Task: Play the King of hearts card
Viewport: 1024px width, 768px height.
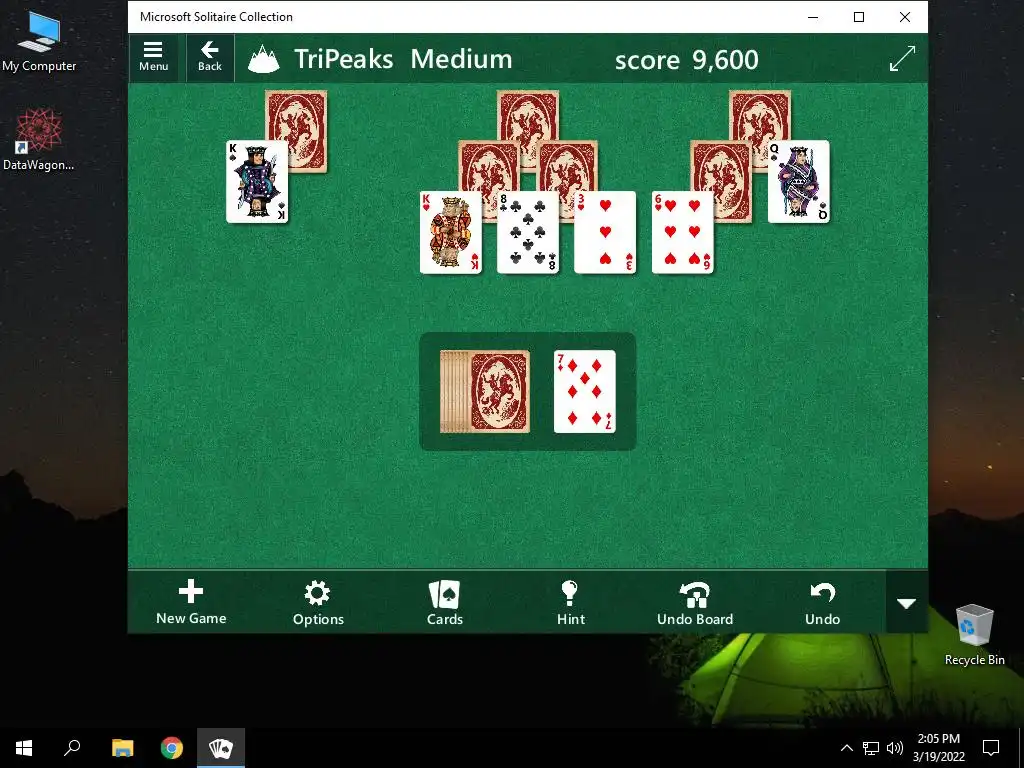Action: [451, 232]
